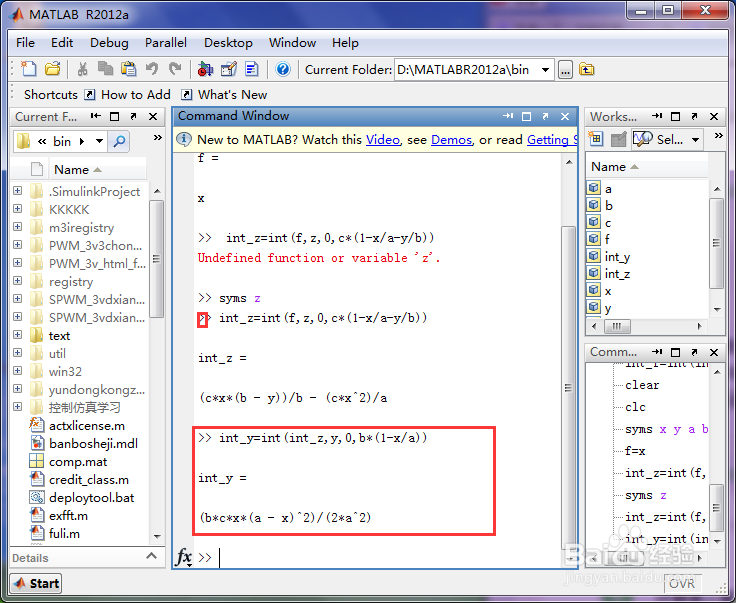736x603 pixels.
Task: Open the Debug menu
Action: pyautogui.click(x=109, y=43)
